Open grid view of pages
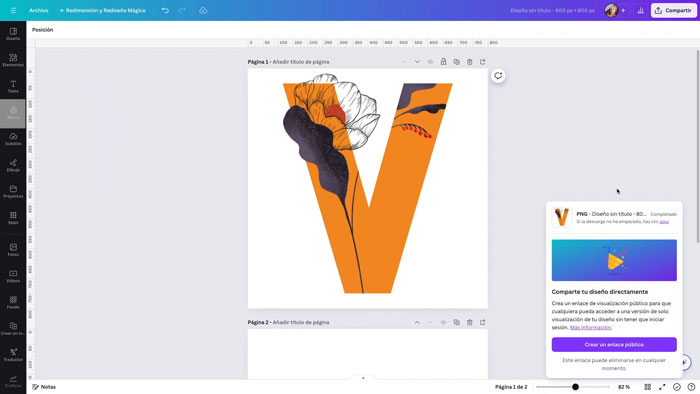Image resolution: width=700 pixels, height=394 pixels. [x=647, y=387]
